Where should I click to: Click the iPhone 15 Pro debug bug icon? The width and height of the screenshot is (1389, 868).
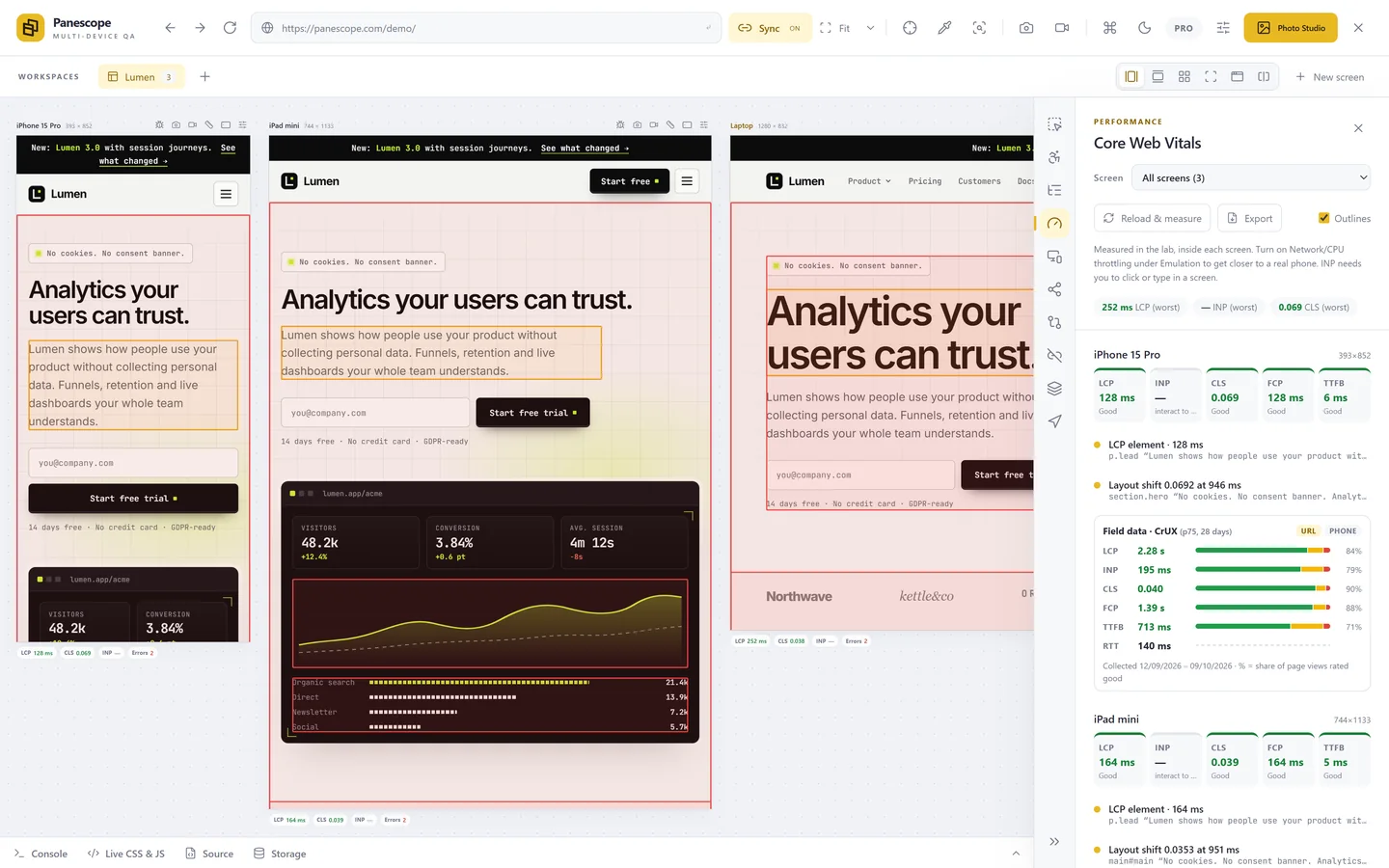159,125
